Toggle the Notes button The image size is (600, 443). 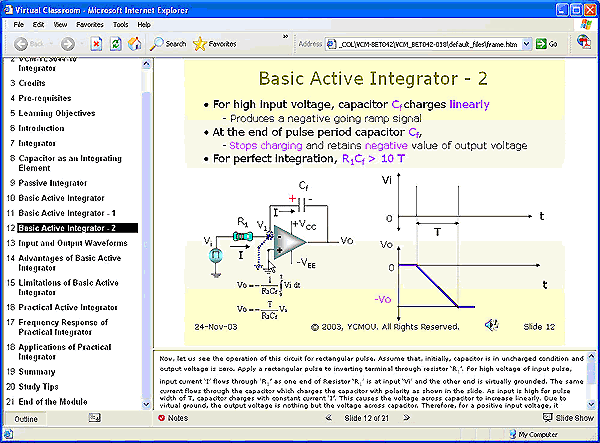173,418
